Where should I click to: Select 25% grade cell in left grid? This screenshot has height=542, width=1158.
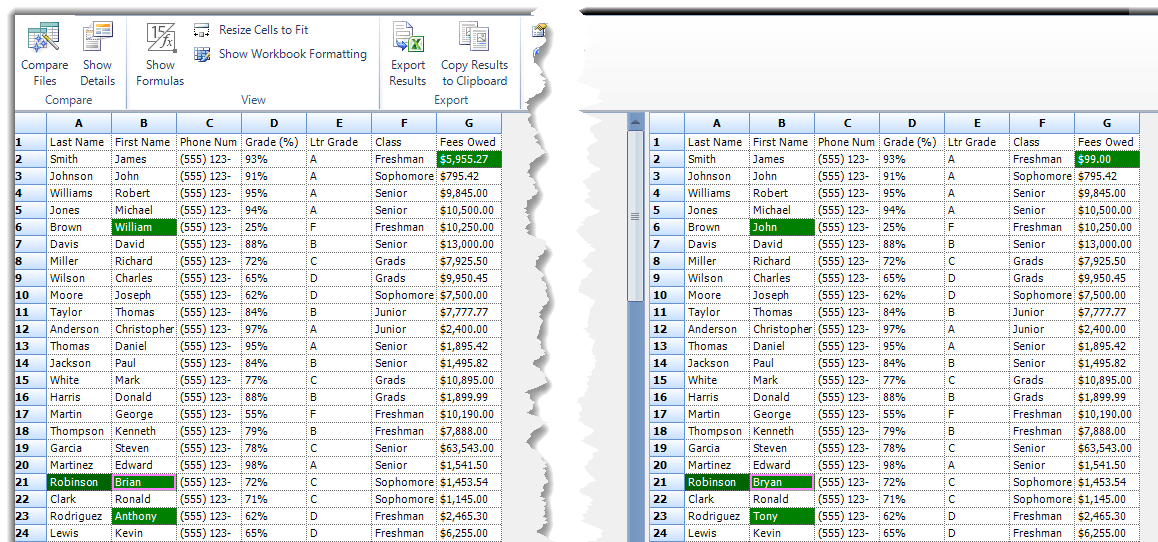point(274,227)
